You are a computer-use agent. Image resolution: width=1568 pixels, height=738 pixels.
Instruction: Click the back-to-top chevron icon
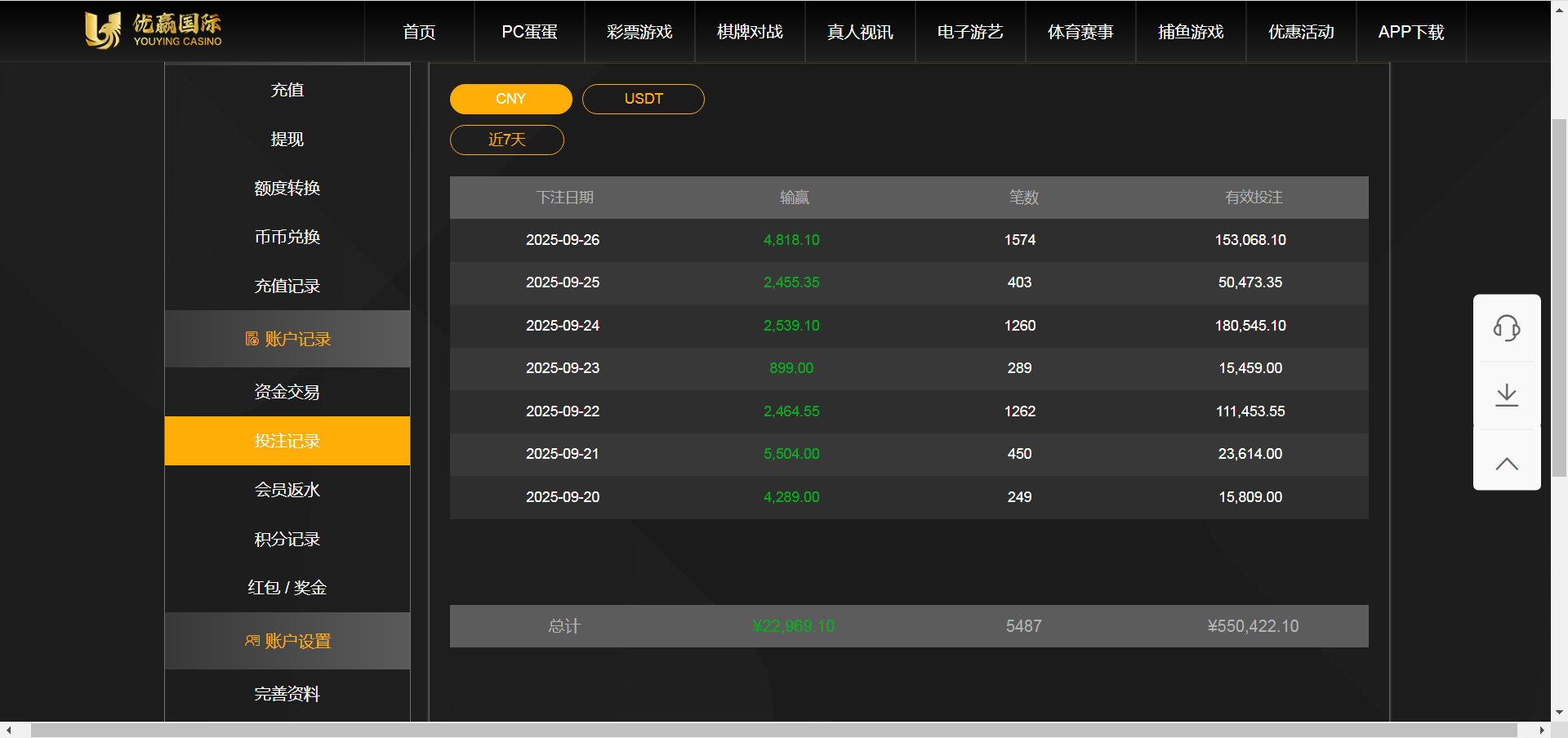(1507, 464)
